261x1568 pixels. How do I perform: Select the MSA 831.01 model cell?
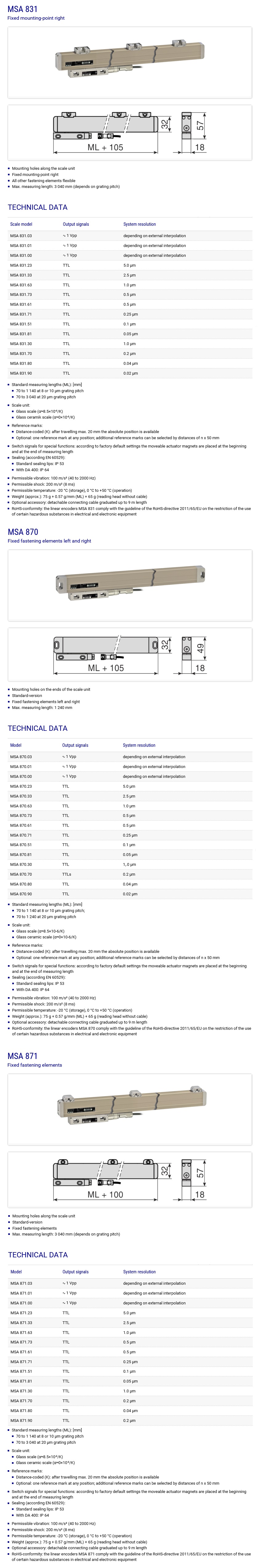[x=21, y=245]
